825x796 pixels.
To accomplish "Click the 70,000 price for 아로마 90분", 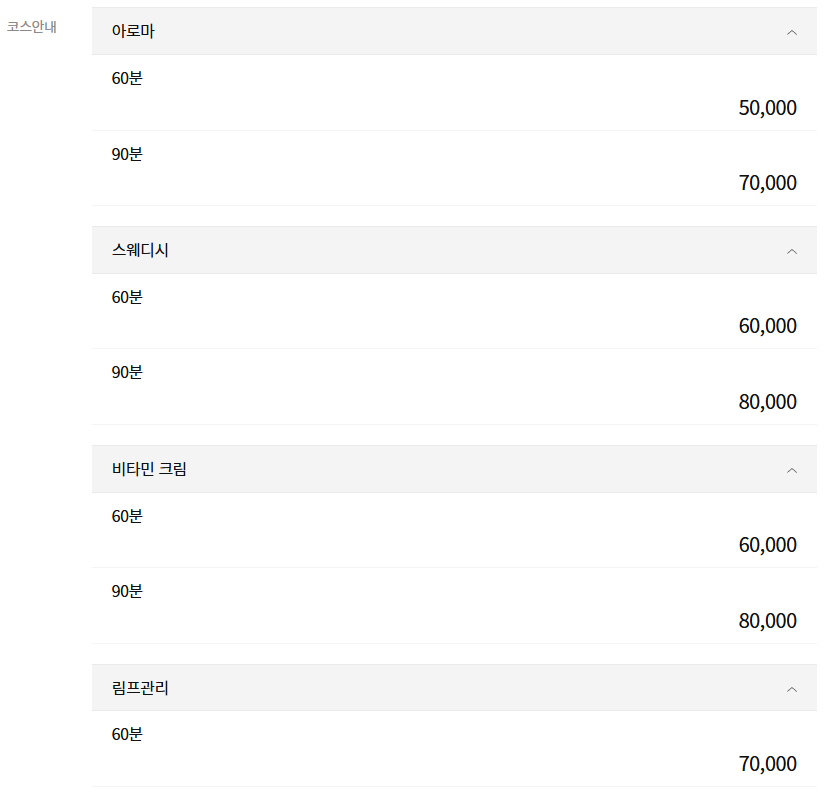I will [767, 183].
